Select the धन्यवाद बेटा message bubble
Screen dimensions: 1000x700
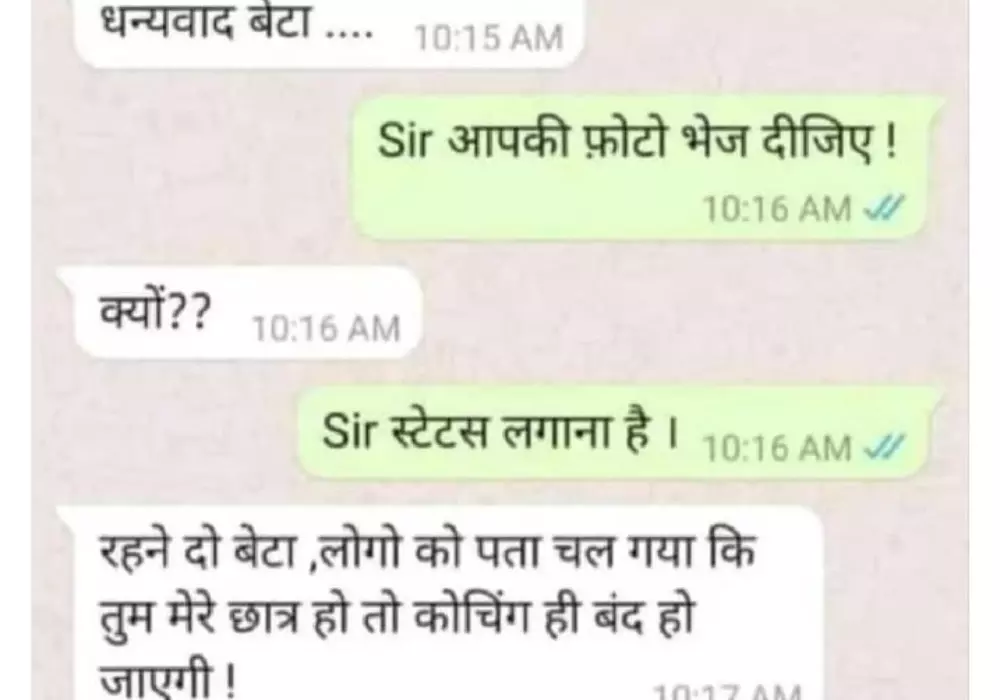329,32
